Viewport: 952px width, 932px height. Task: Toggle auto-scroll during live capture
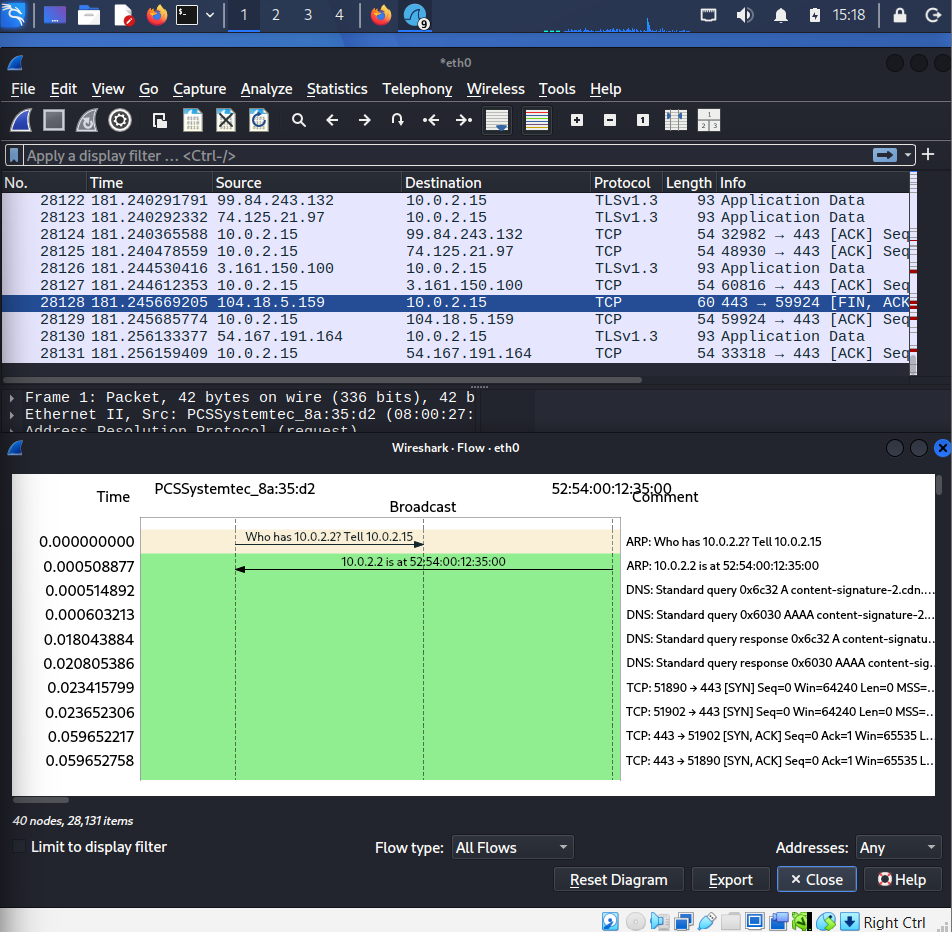coord(497,120)
